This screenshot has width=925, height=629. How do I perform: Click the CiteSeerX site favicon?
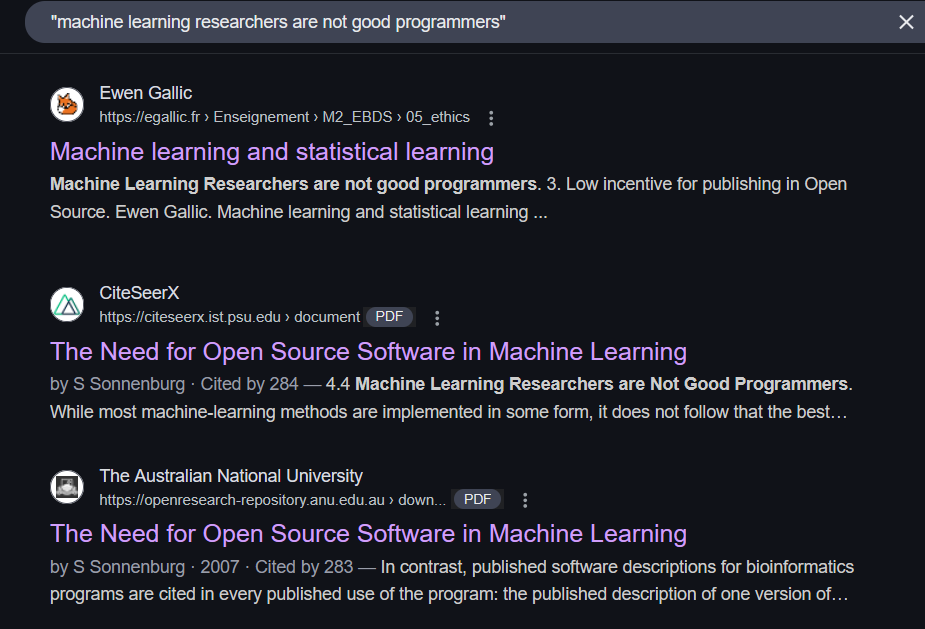click(67, 305)
